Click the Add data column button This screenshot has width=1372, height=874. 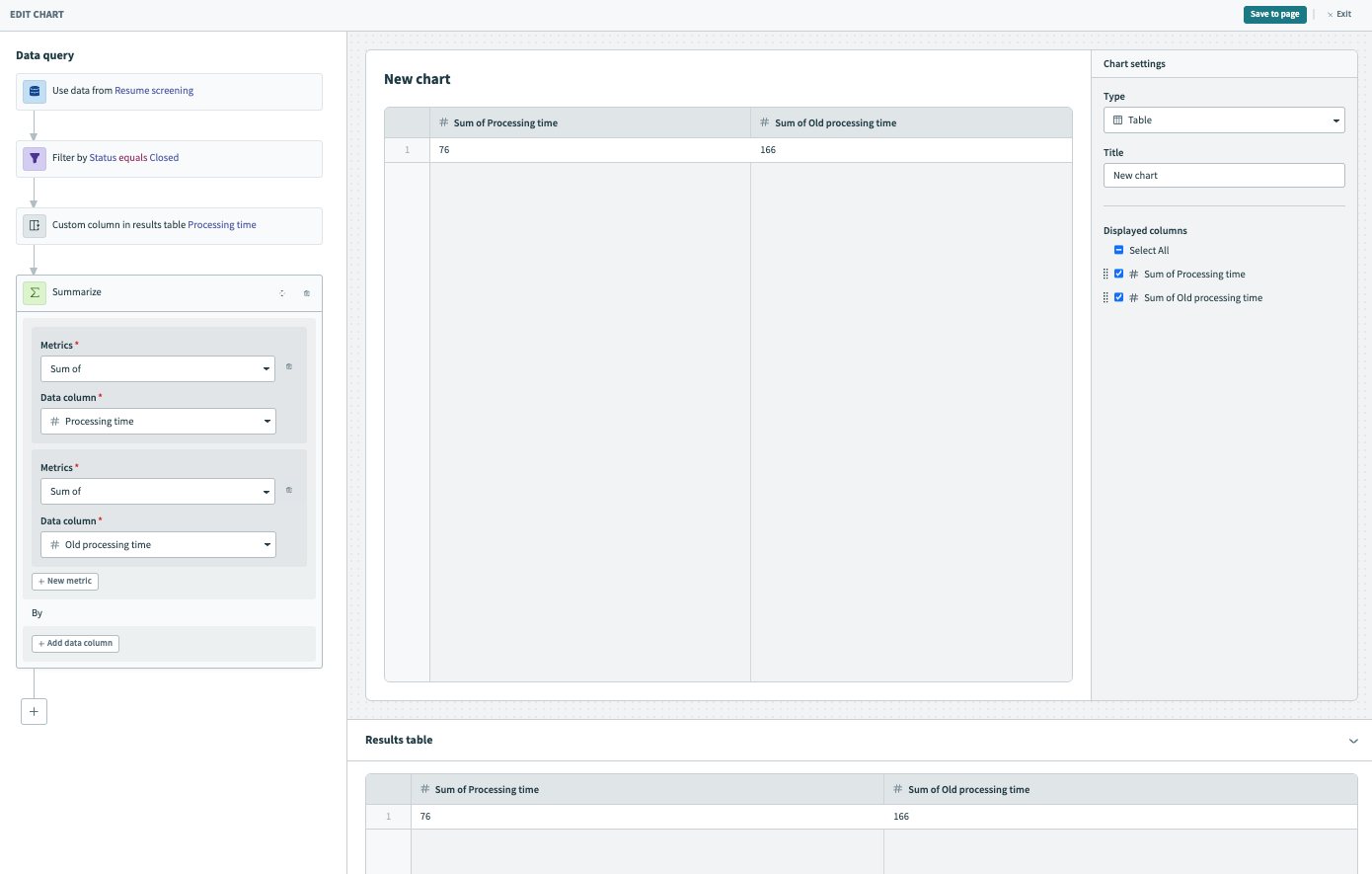point(76,644)
